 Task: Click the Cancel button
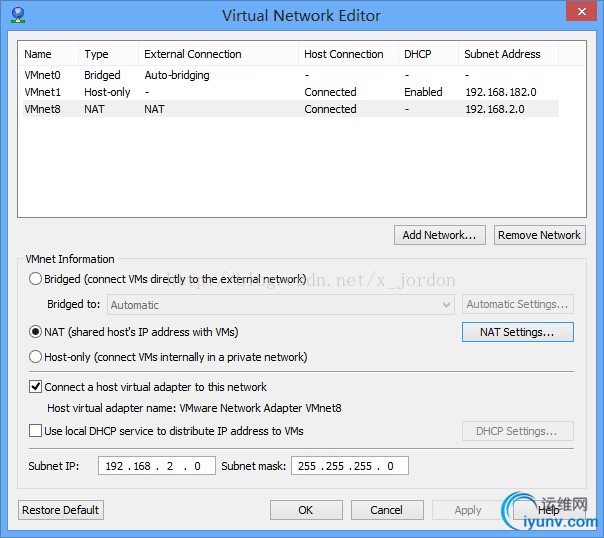coord(387,510)
